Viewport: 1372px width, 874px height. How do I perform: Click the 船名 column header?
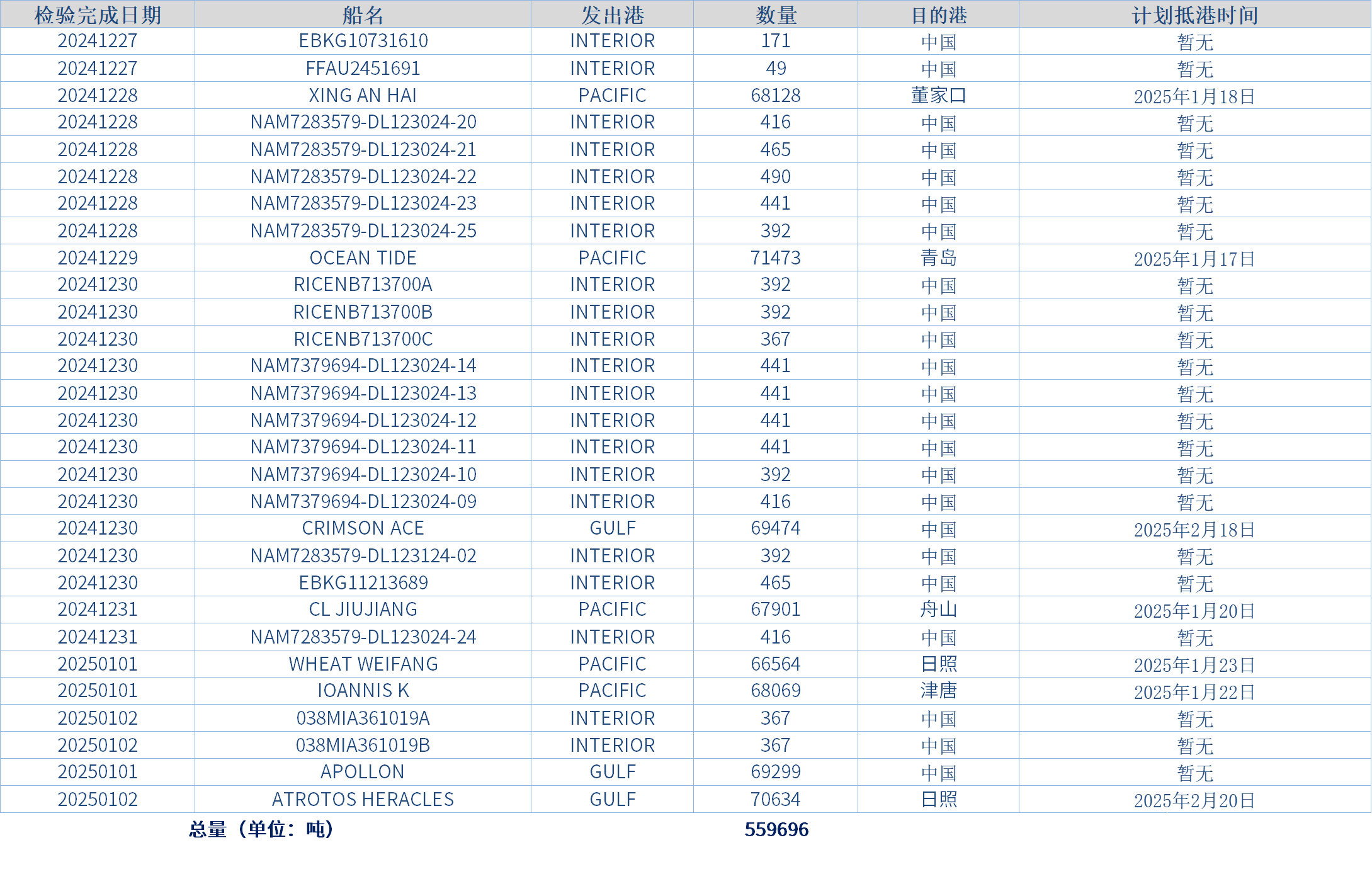tap(363, 14)
